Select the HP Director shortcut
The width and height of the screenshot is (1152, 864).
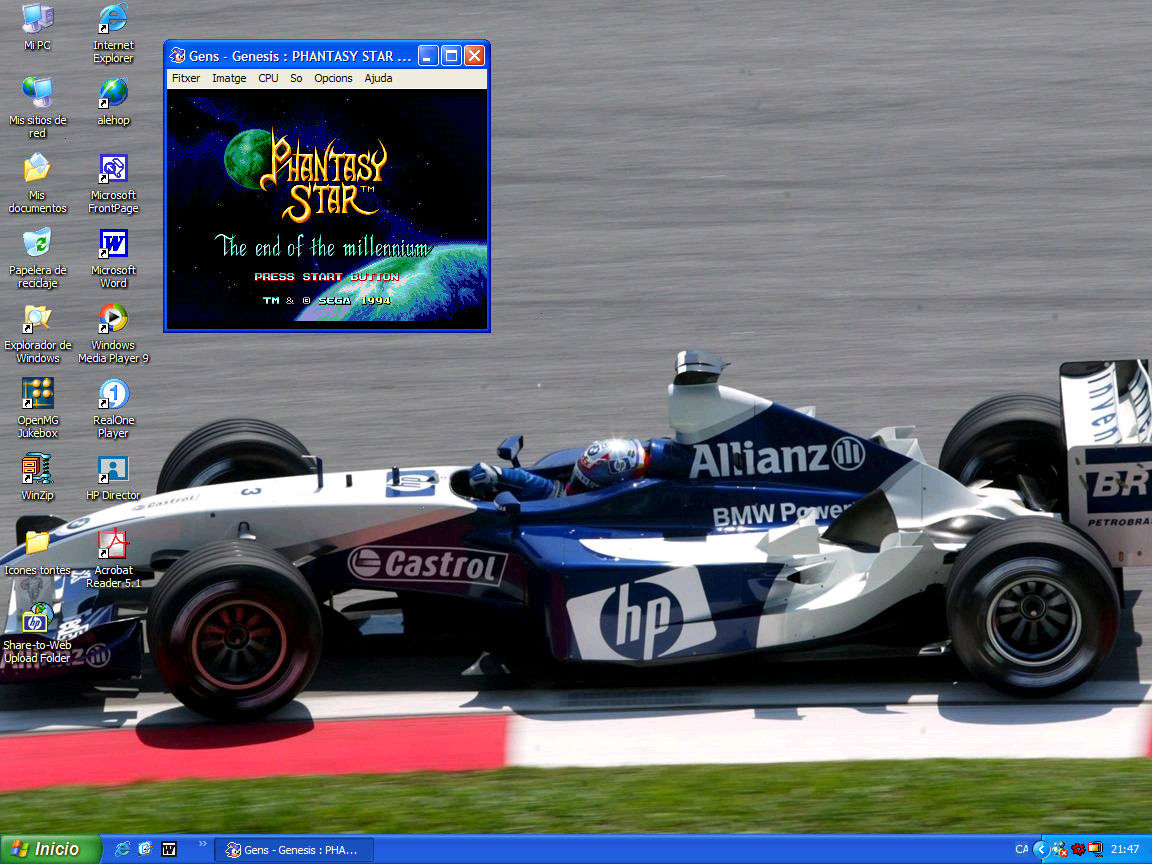113,478
